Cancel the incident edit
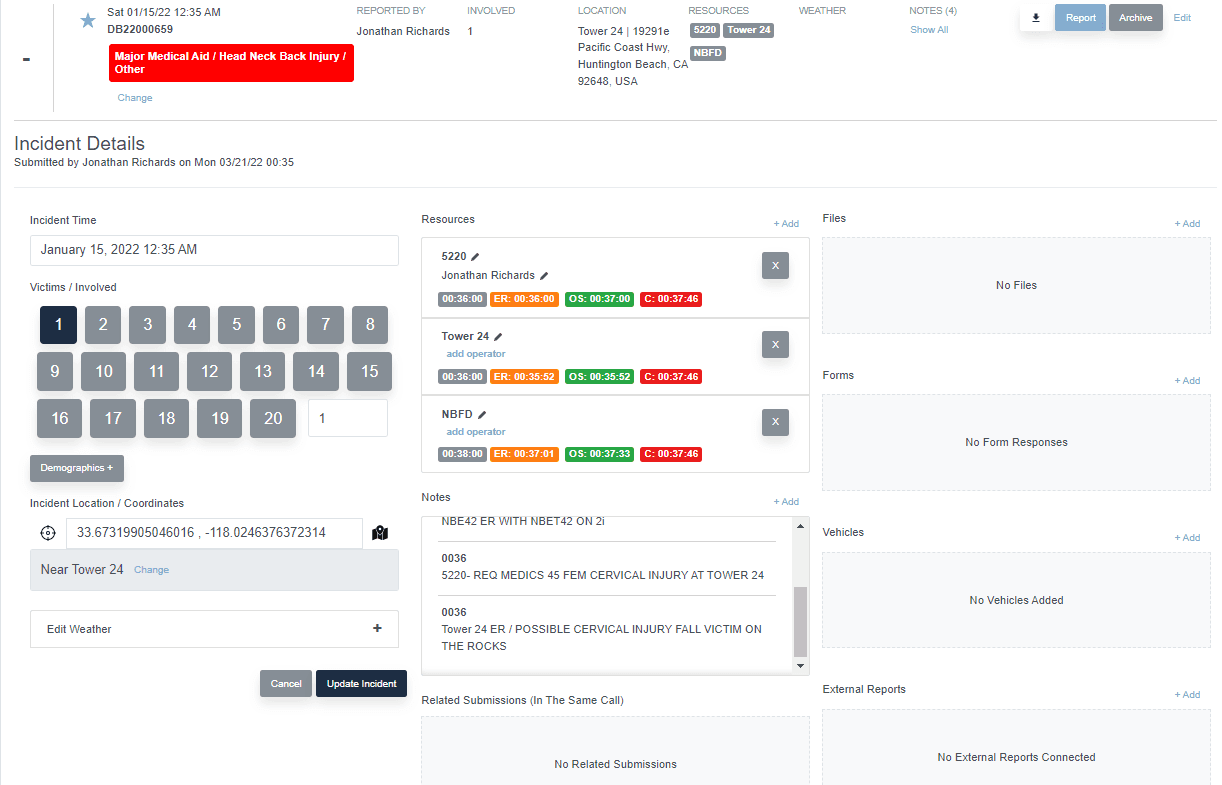This screenshot has height=785, width=1222. tap(286, 683)
